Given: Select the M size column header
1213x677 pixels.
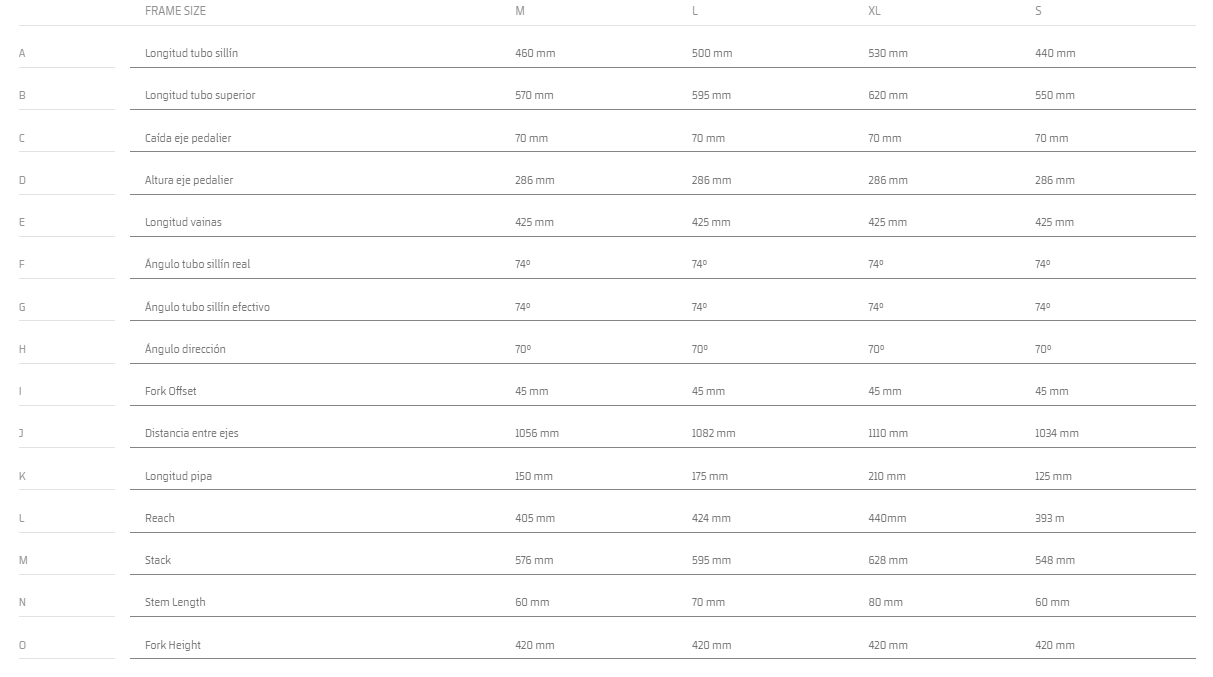Looking at the screenshot, I should [519, 11].
